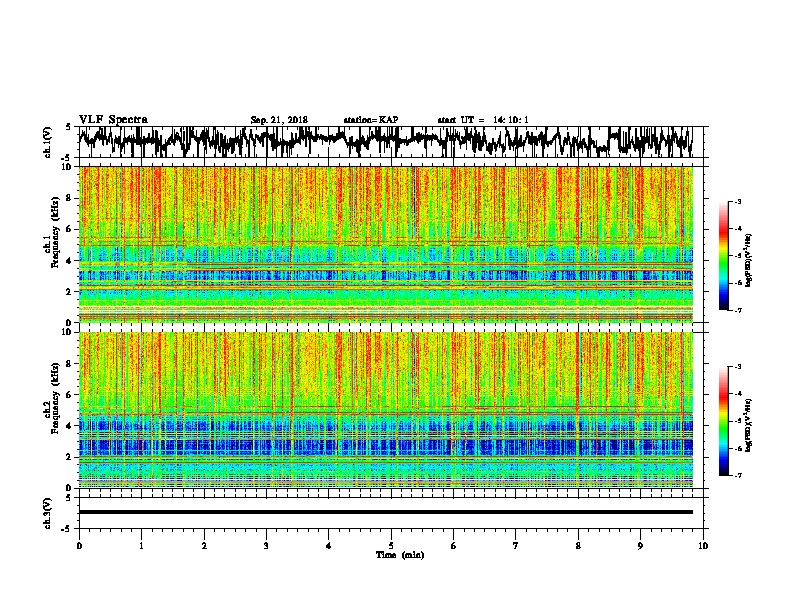Image resolution: width=792 pixels, height=612 pixels.
Task: Click the thick black ch.3 voltage line
Action: point(386,512)
